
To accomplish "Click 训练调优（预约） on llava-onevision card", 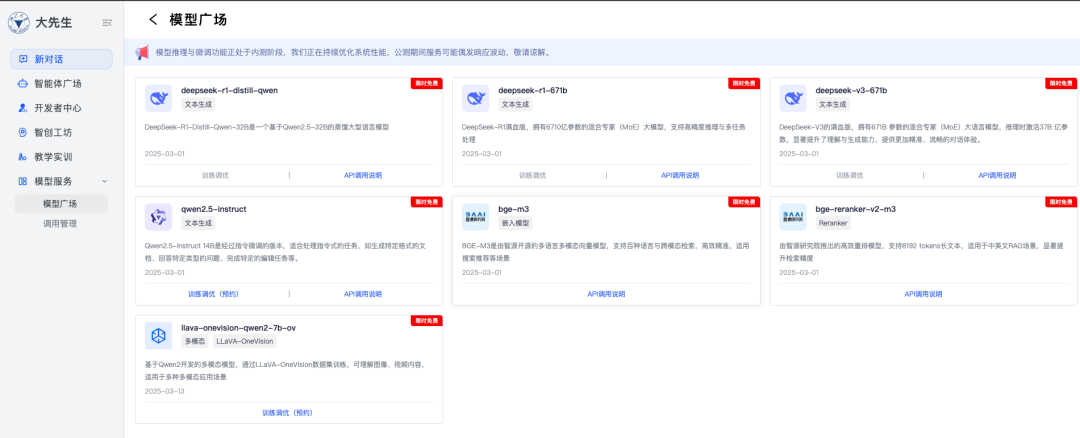I will (288, 413).
